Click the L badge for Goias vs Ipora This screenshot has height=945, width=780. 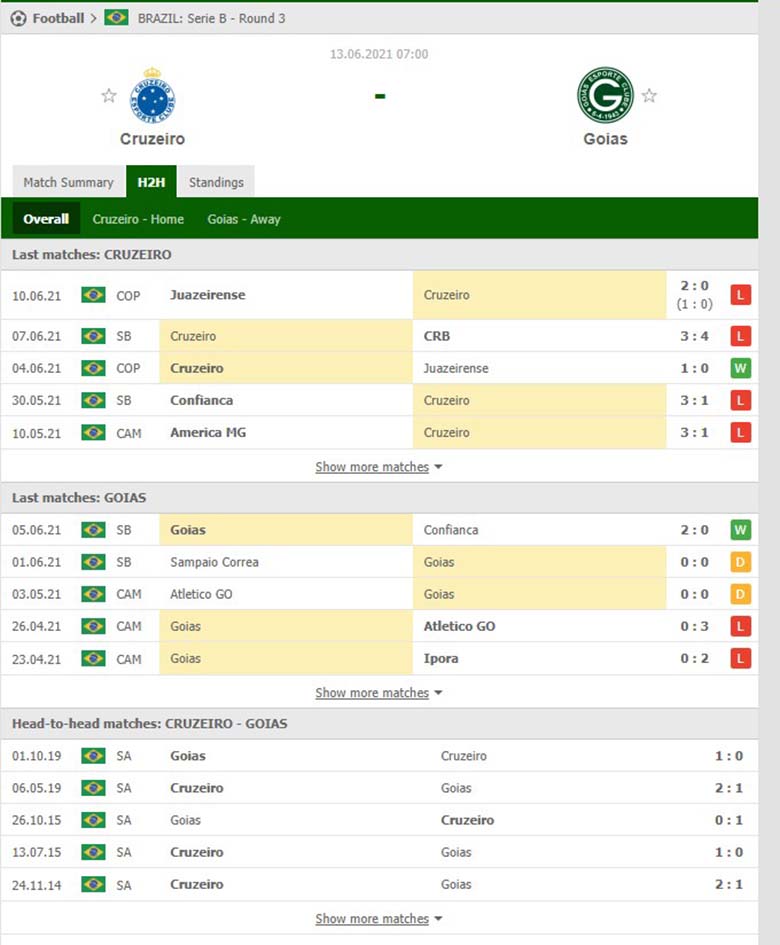tap(740, 659)
